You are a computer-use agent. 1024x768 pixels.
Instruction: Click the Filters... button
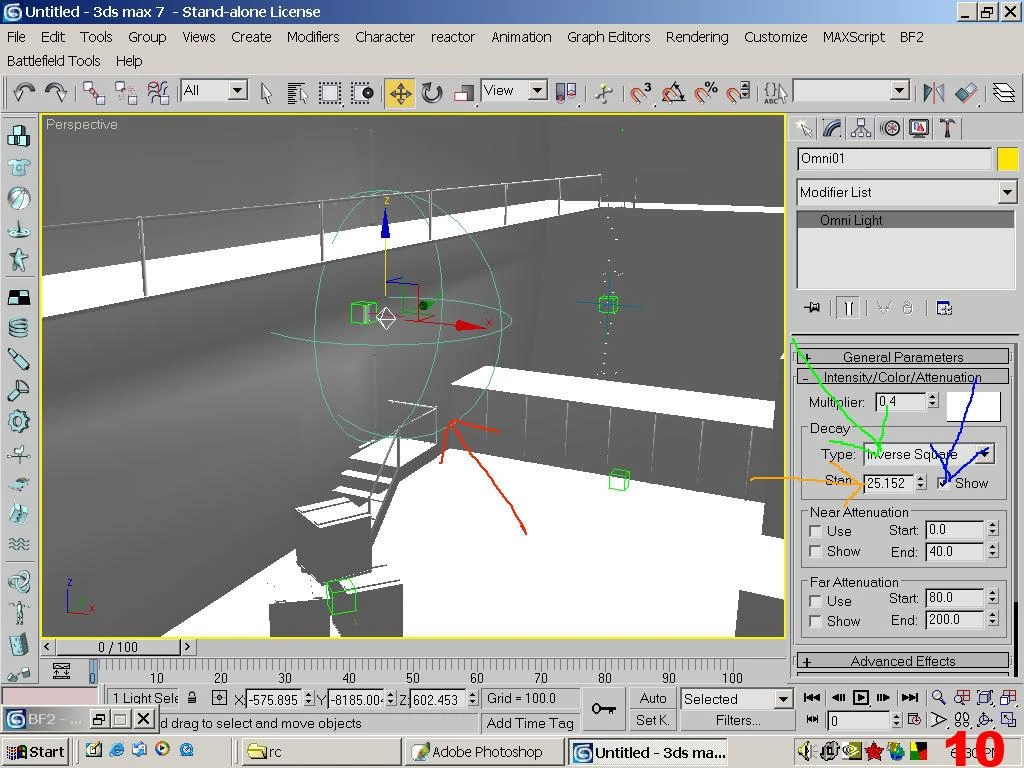click(x=738, y=720)
